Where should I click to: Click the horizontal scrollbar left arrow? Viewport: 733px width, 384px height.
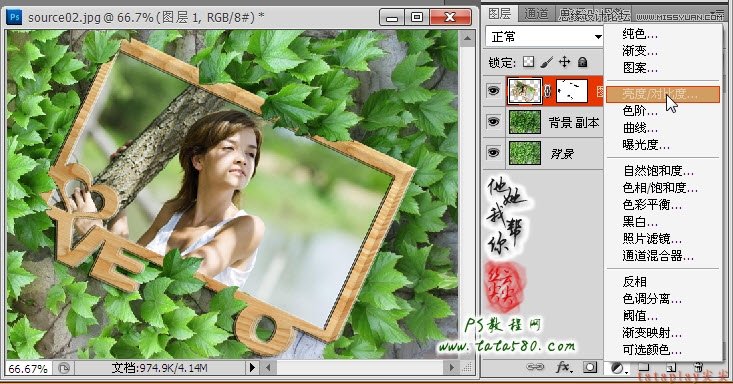tap(267, 368)
